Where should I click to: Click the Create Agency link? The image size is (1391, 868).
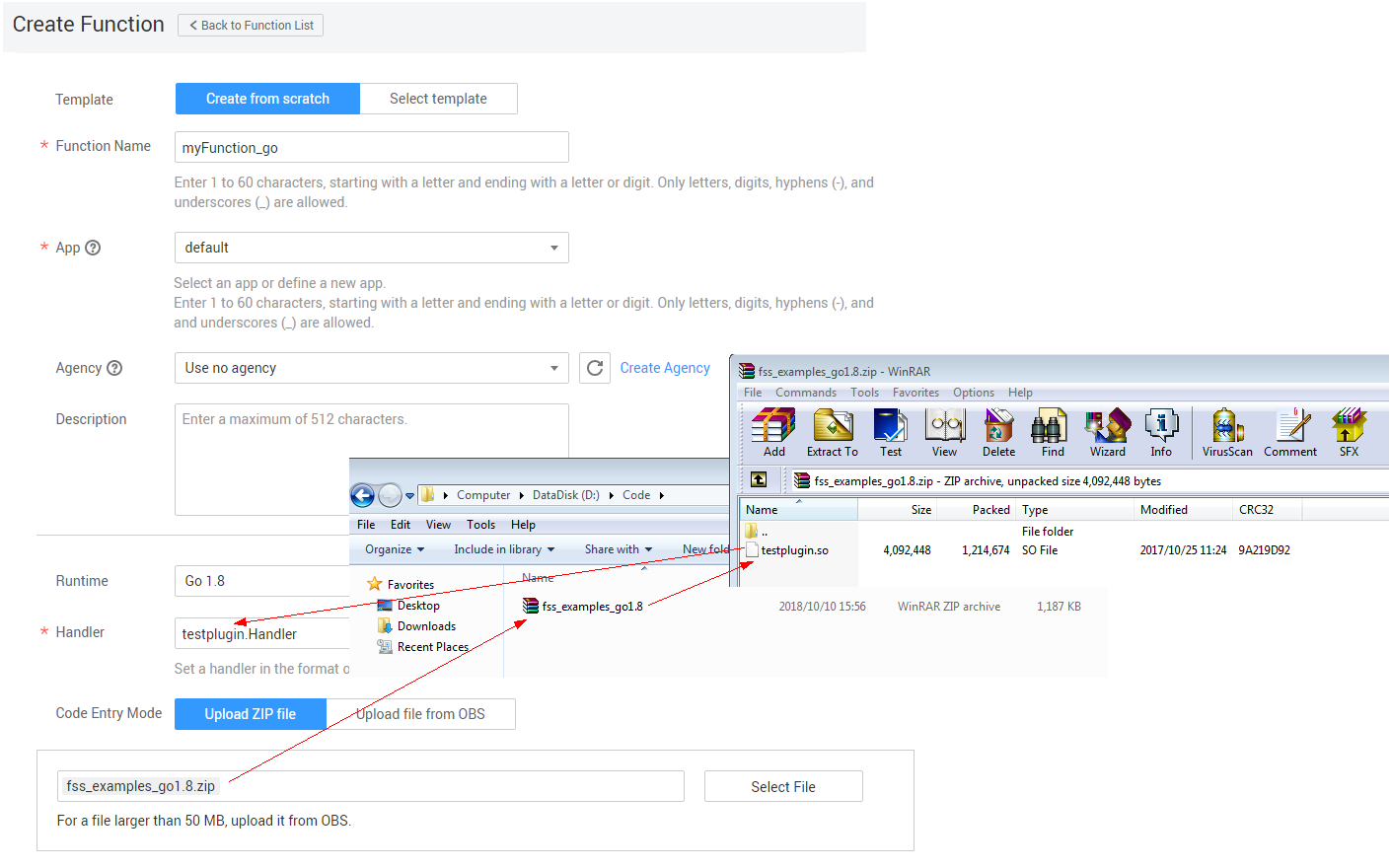point(665,368)
